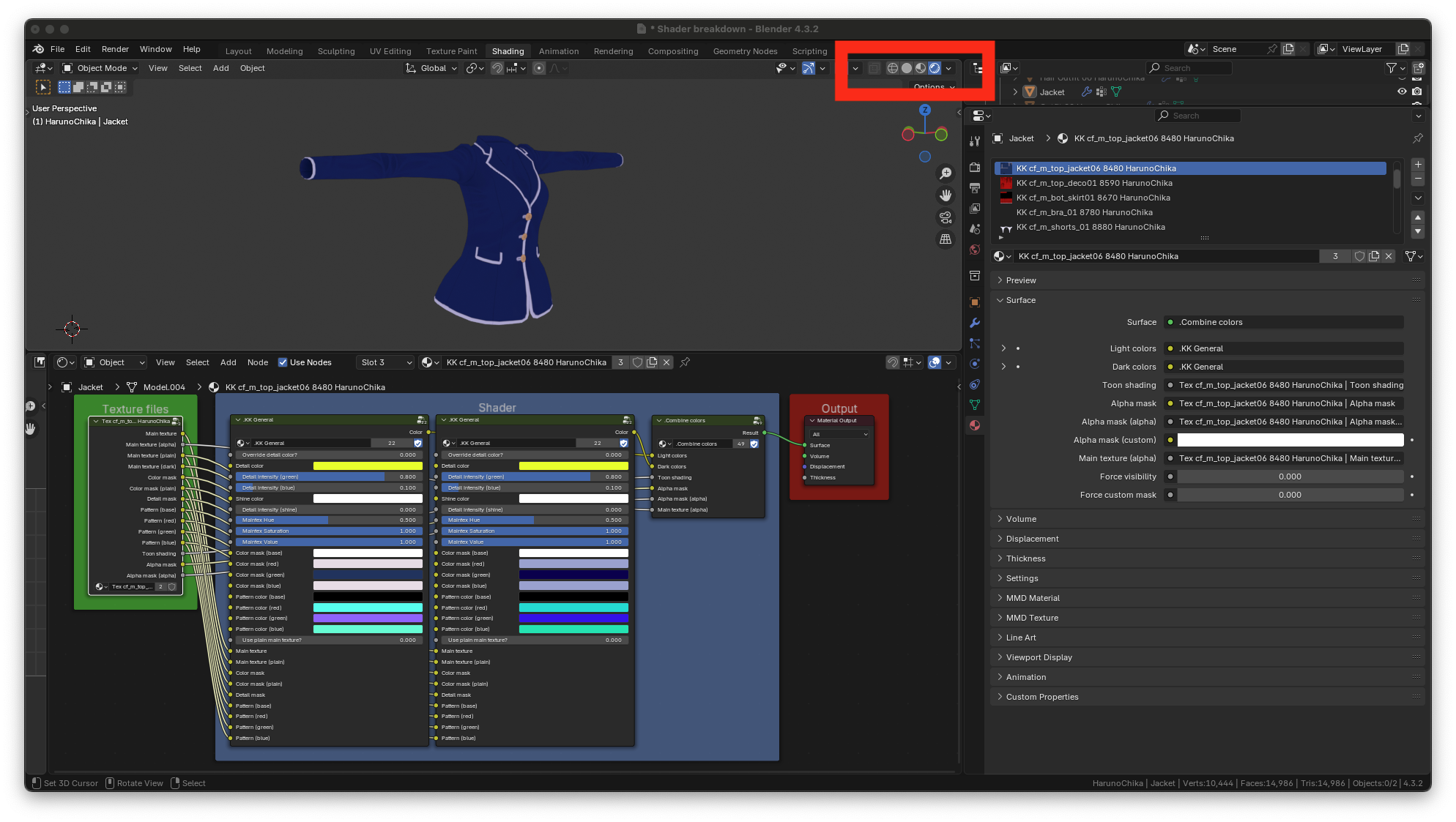Toggle Jacket render camera visibility

(1417, 91)
